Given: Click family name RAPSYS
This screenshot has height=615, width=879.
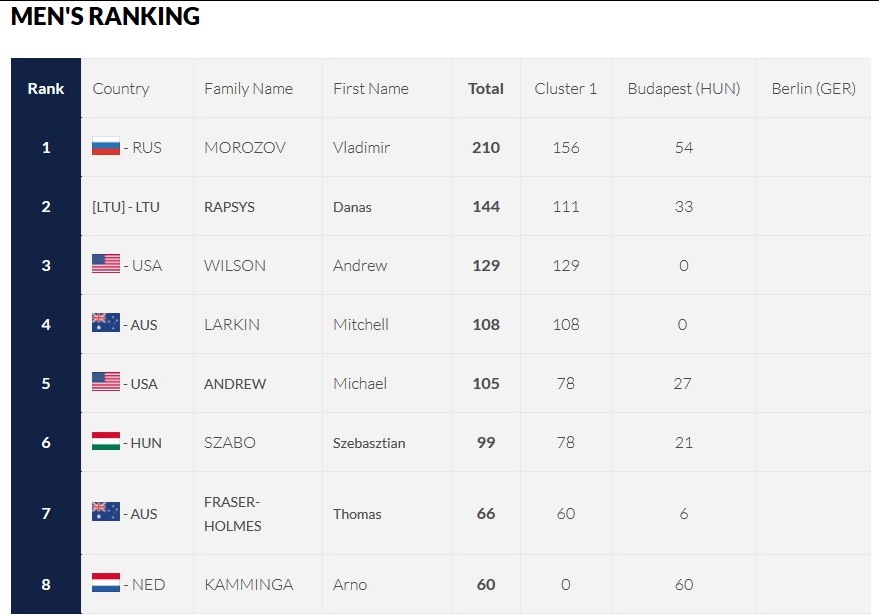Looking at the screenshot, I should pos(229,207).
